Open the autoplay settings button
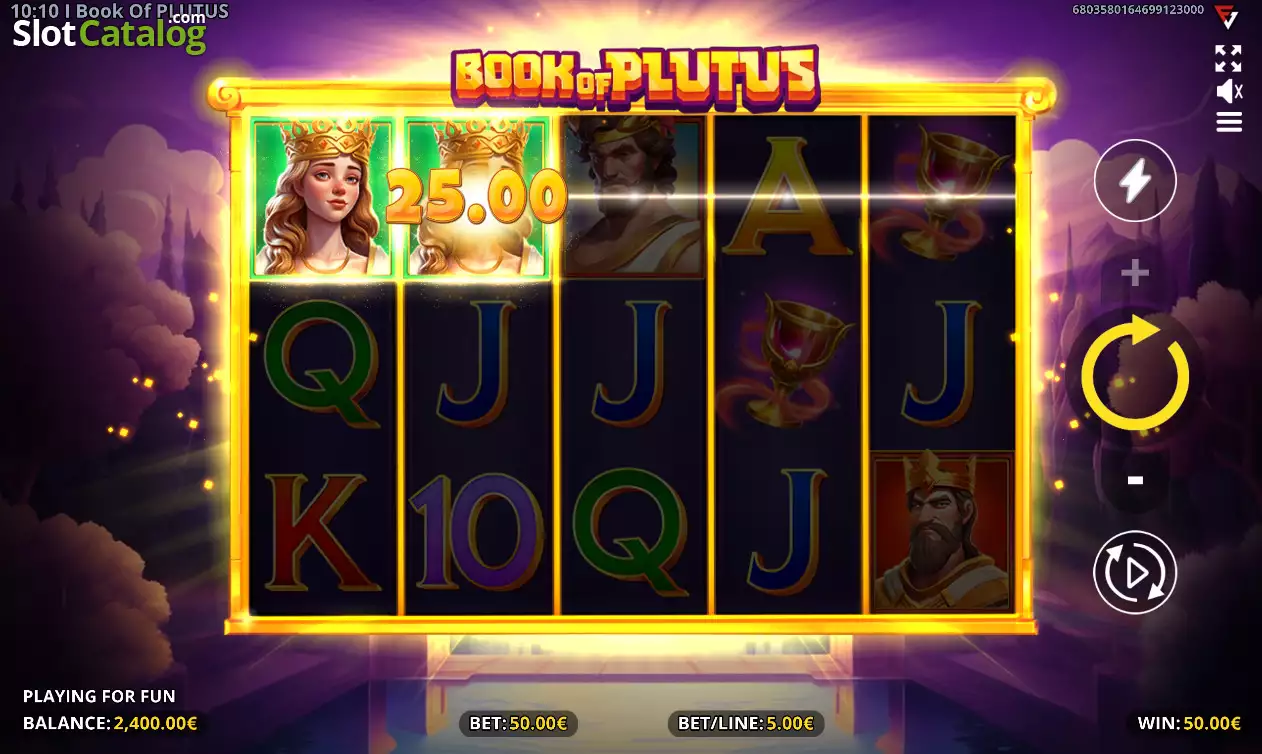The width and height of the screenshot is (1262, 754). pyautogui.click(x=1135, y=572)
